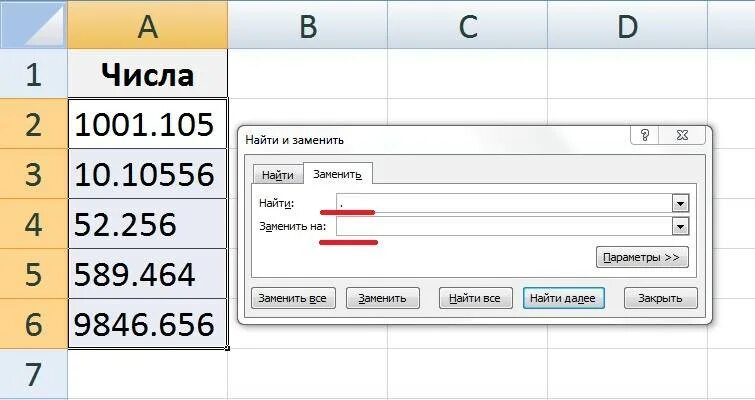Focus the Найти text input field
The height and width of the screenshot is (400, 755).
(504, 203)
